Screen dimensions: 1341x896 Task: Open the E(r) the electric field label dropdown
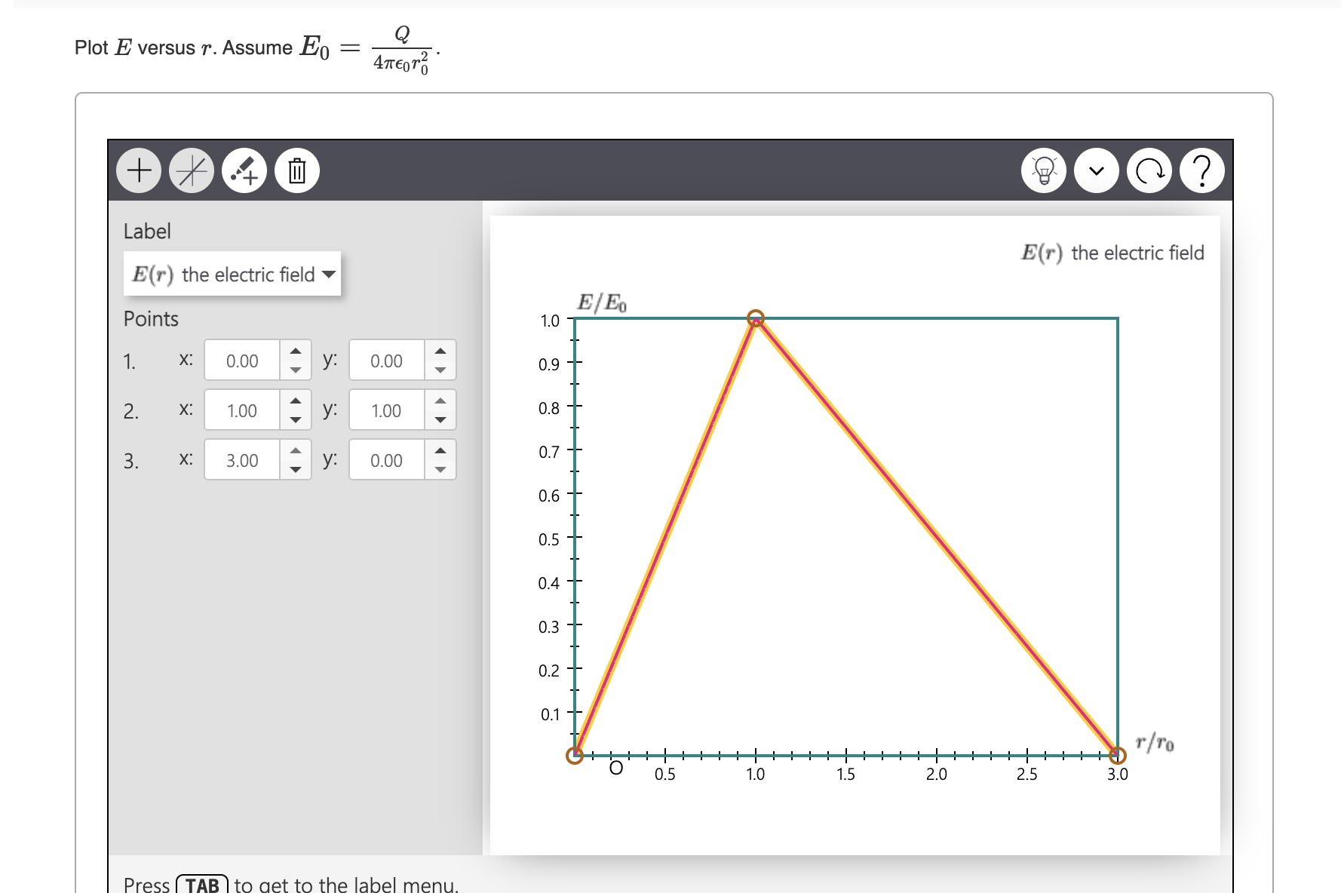pyautogui.click(x=232, y=274)
